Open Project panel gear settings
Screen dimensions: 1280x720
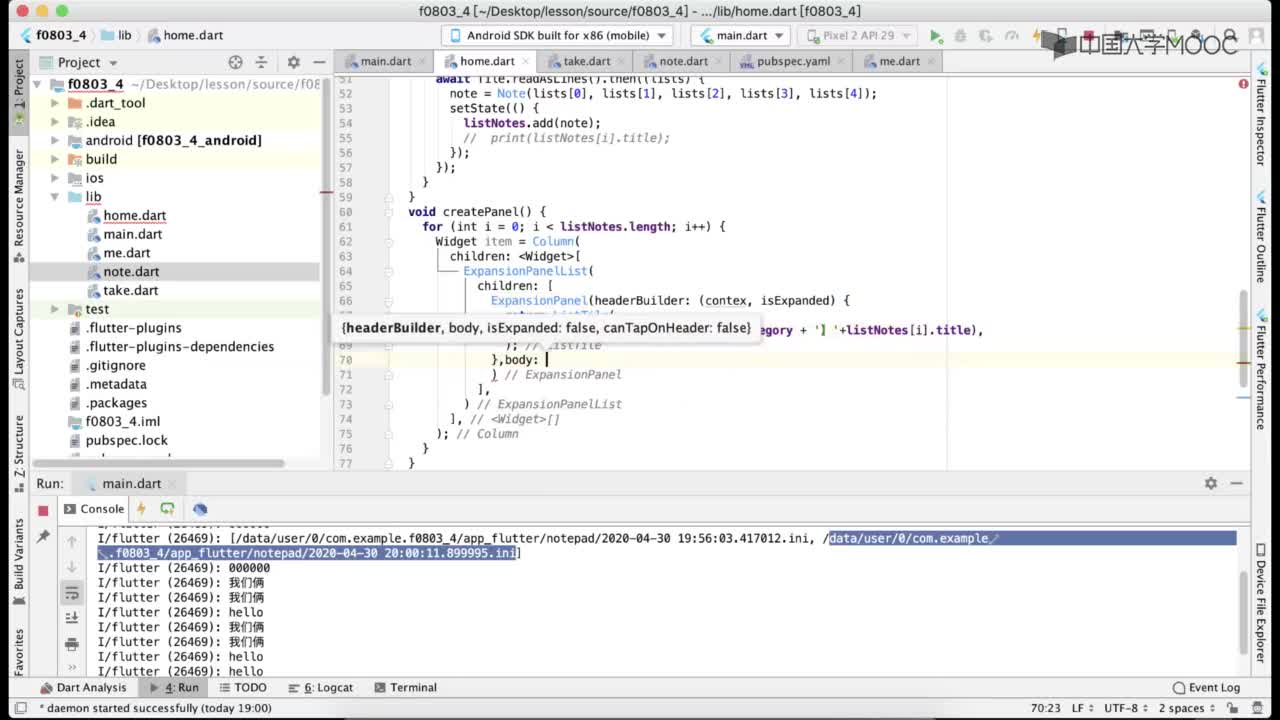coord(293,62)
